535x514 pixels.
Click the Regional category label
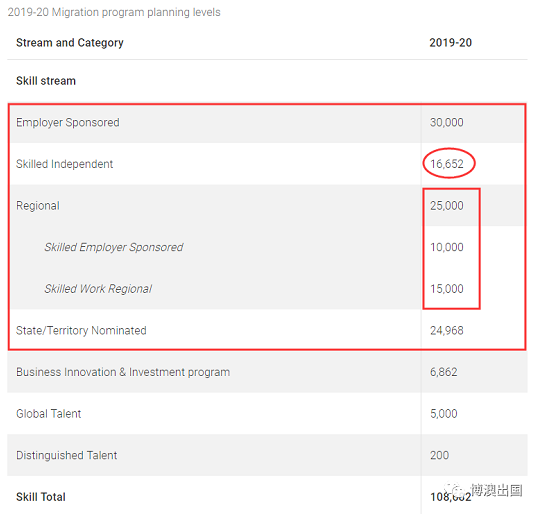point(38,205)
